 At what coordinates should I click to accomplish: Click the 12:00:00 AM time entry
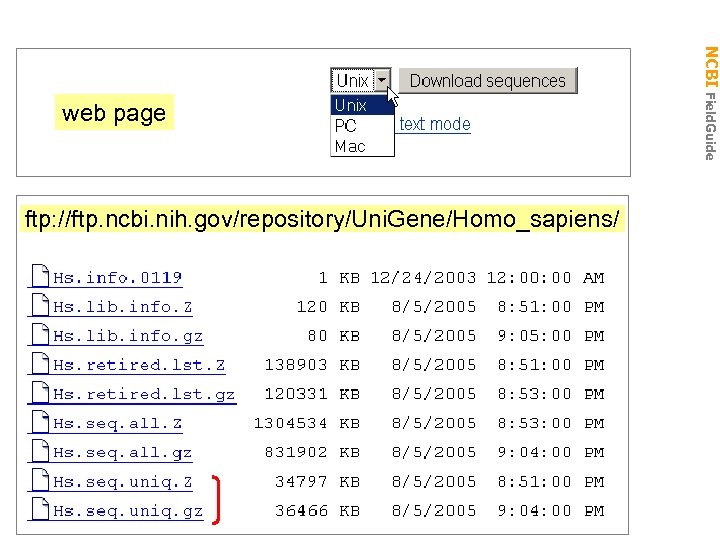[x=546, y=277]
